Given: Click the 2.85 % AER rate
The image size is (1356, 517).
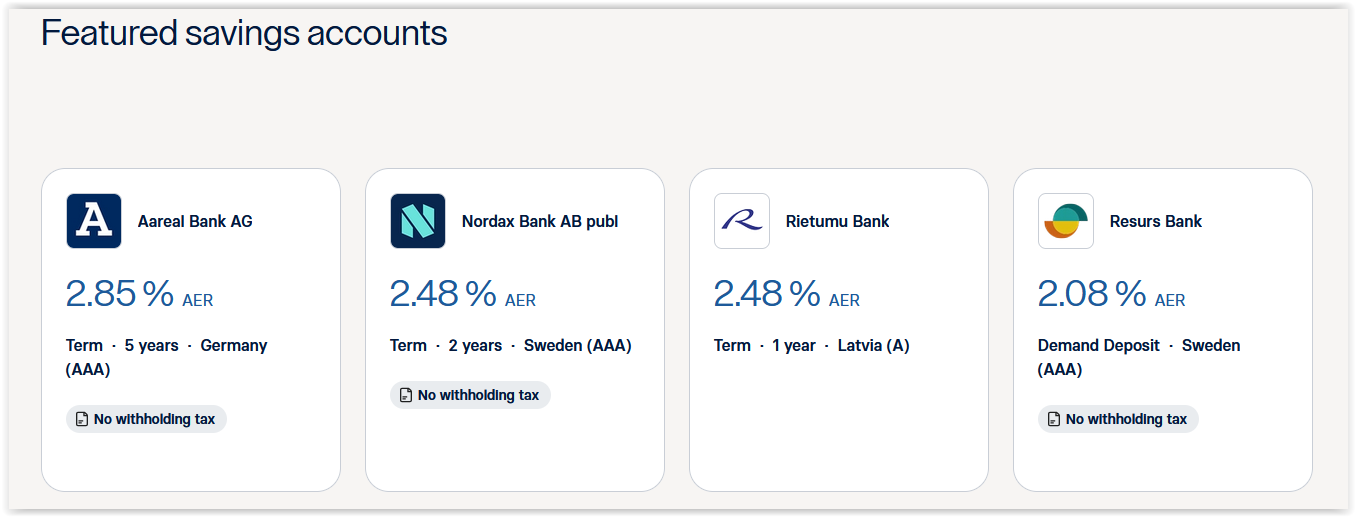Looking at the screenshot, I should coord(139,294).
